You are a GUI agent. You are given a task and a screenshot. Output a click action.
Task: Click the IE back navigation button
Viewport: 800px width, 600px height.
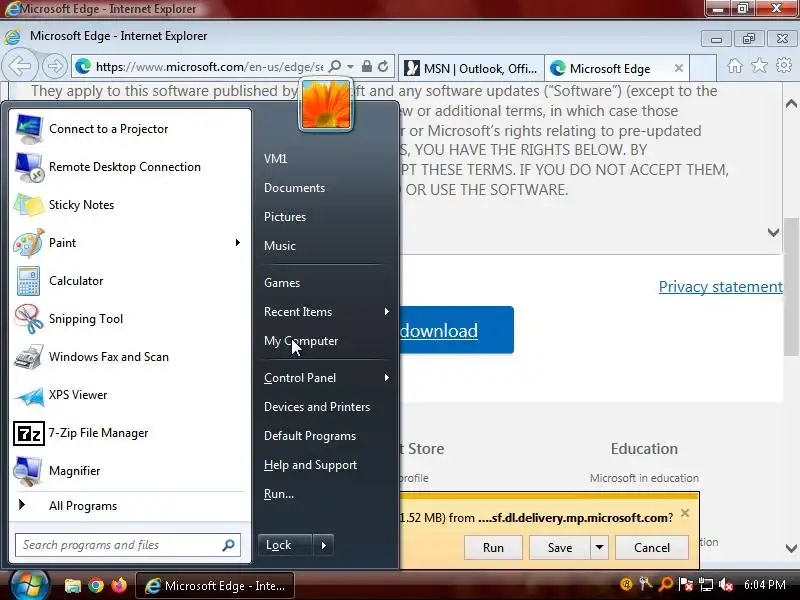click(19, 65)
